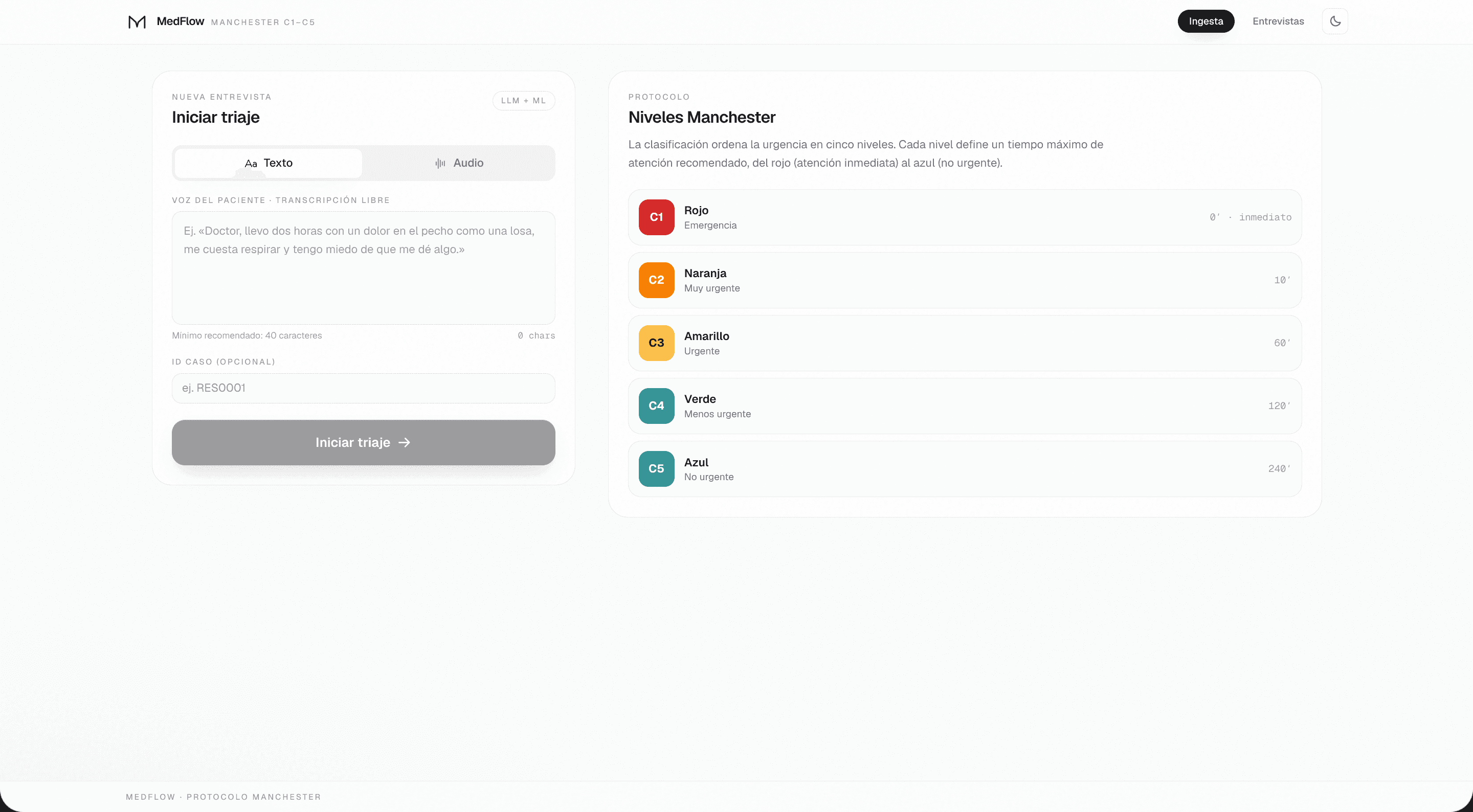Click the MedFlow M logo icon
1473x812 pixels.
click(137, 21)
